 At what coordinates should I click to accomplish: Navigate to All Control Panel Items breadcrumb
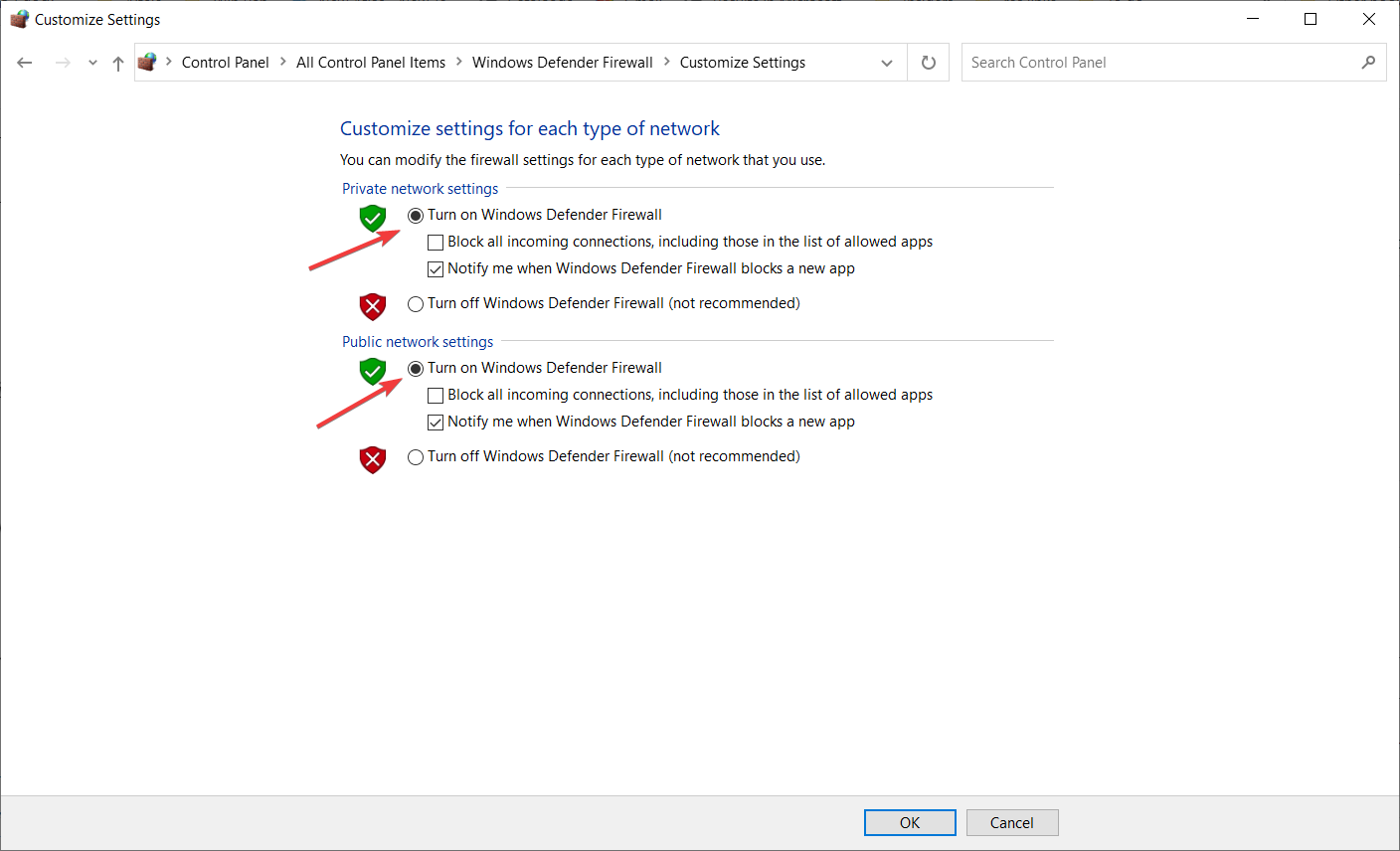point(371,62)
